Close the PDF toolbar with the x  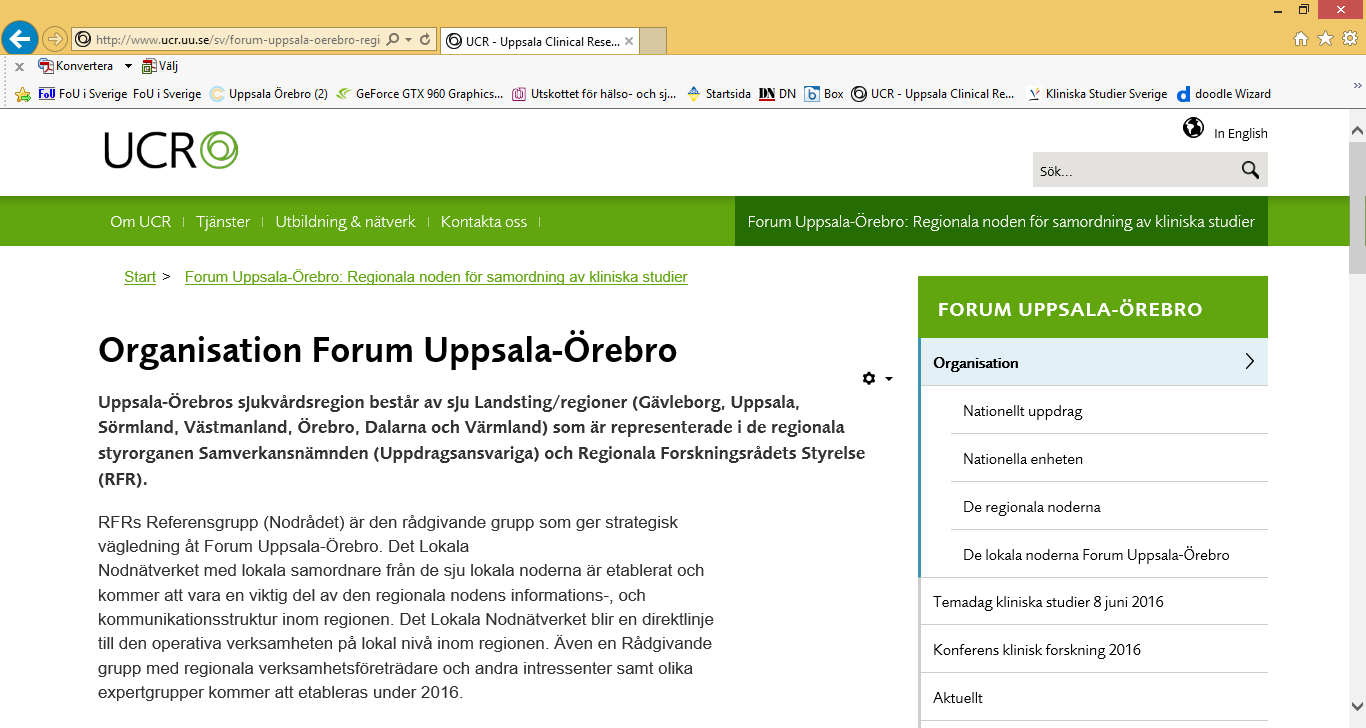point(19,67)
